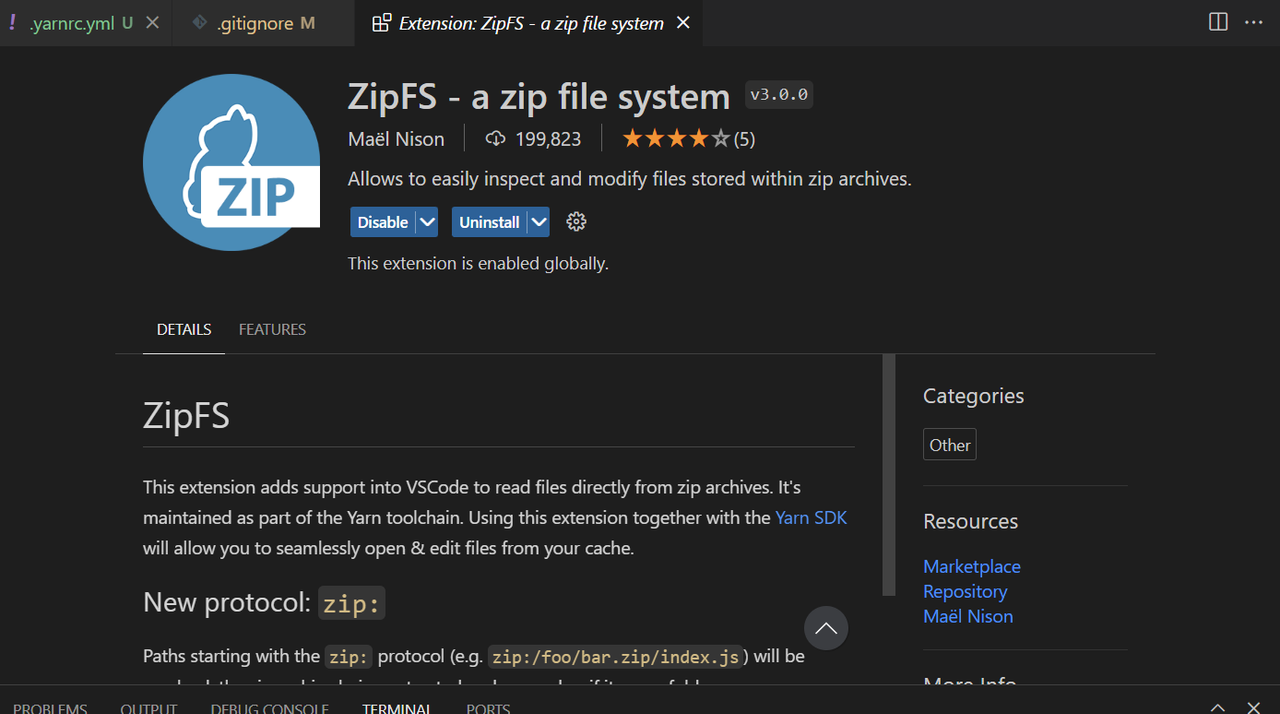Switch to the FEATURES tab

pos(272,329)
